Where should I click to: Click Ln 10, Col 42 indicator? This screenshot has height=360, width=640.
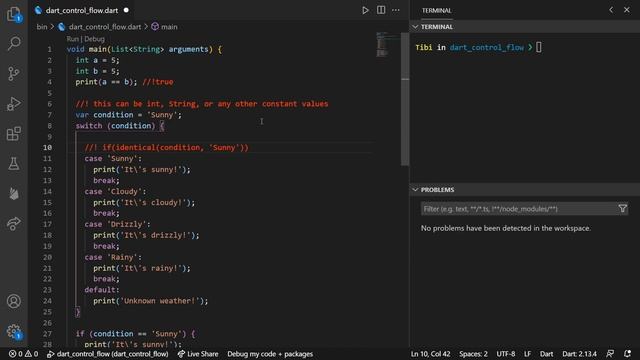pyautogui.click(x=431, y=354)
